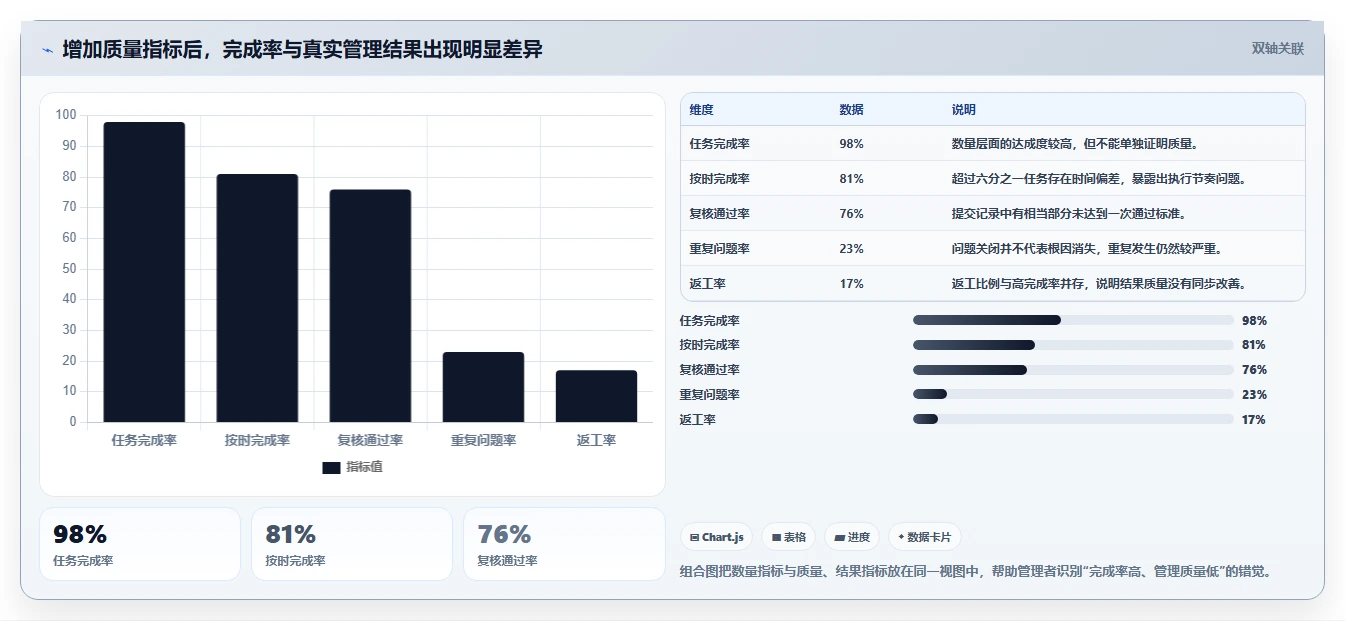Select the 重复问题率 cell in the table
The image size is (1345, 621).
pyautogui.click(x=720, y=249)
